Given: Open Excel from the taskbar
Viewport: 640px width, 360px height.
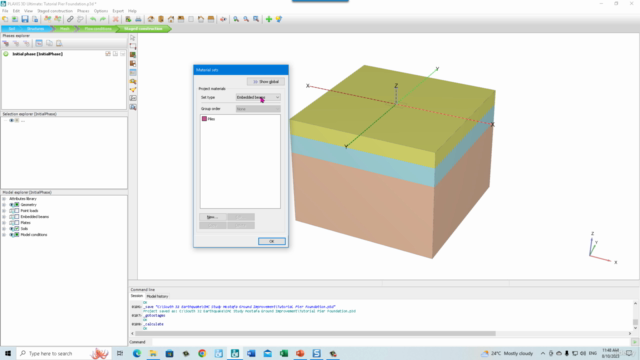Looking at the screenshot, I should pyautogui.click(x=284, y=353).
